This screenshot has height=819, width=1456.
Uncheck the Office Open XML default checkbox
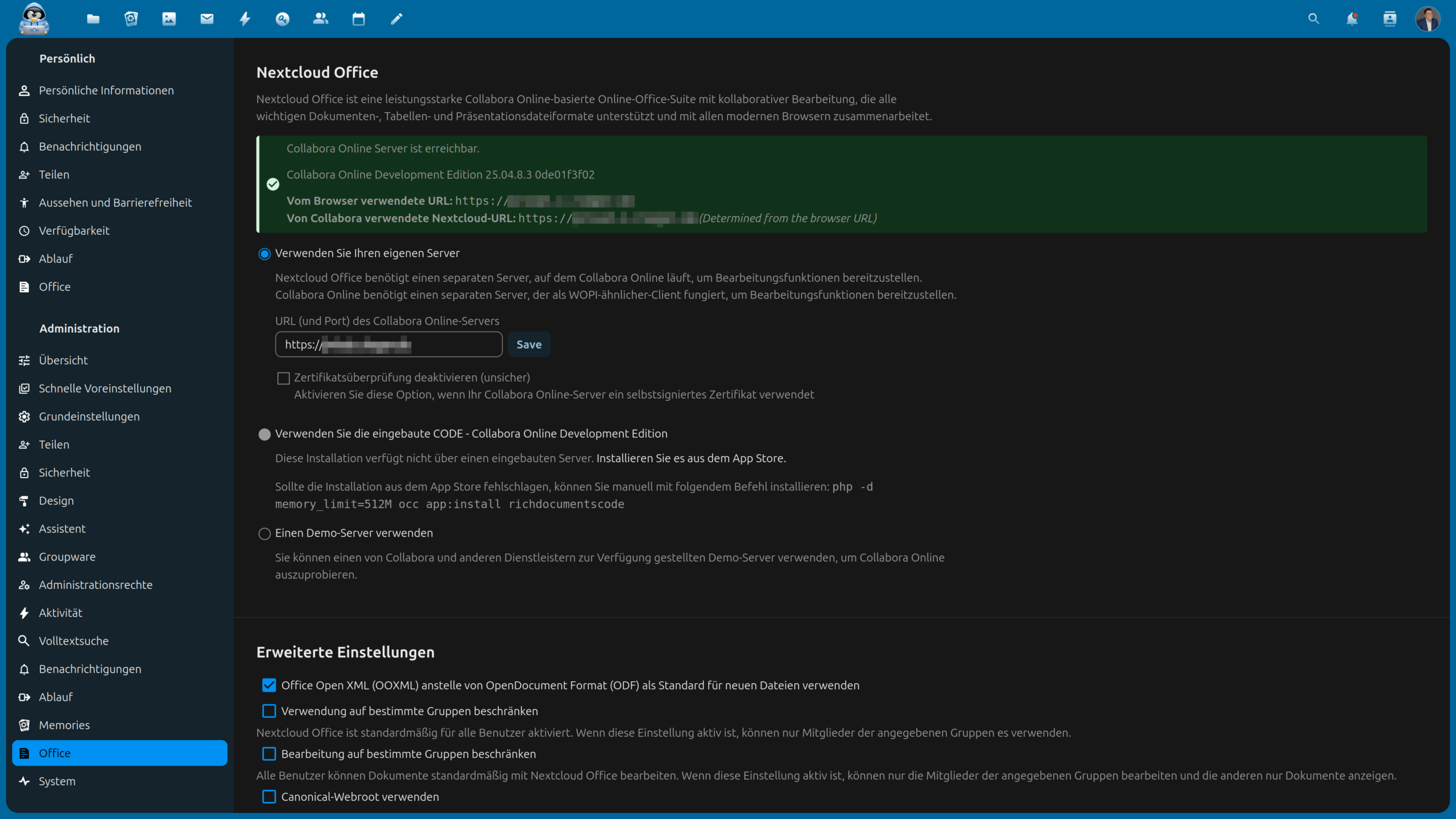269,685
